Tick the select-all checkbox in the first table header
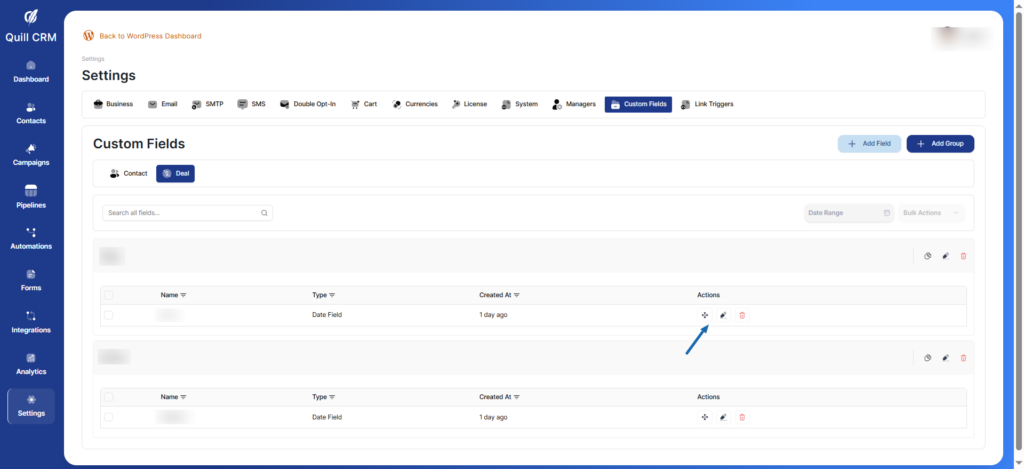This screenshot has height=469, width=1024. point(109,295)
